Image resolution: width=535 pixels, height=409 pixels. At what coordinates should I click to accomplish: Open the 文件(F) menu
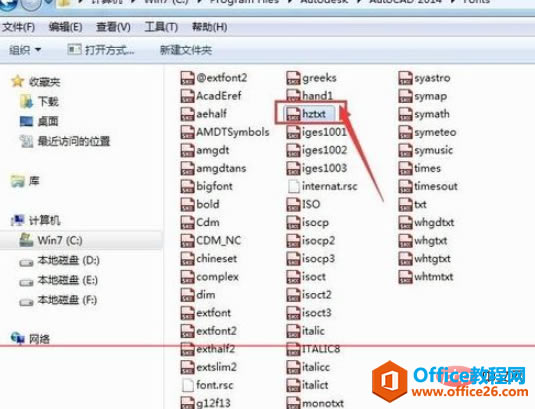pos(19,27)
